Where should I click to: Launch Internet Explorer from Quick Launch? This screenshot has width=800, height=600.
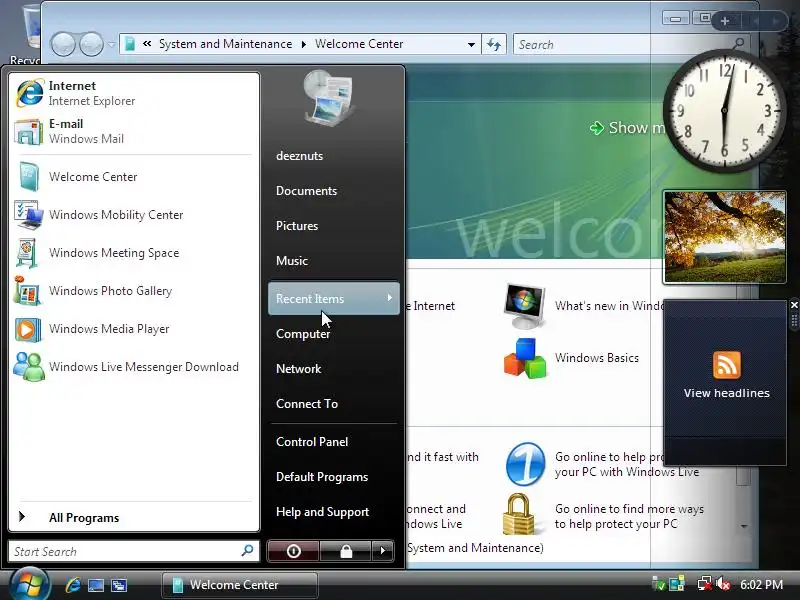click(x=72, y=585)
